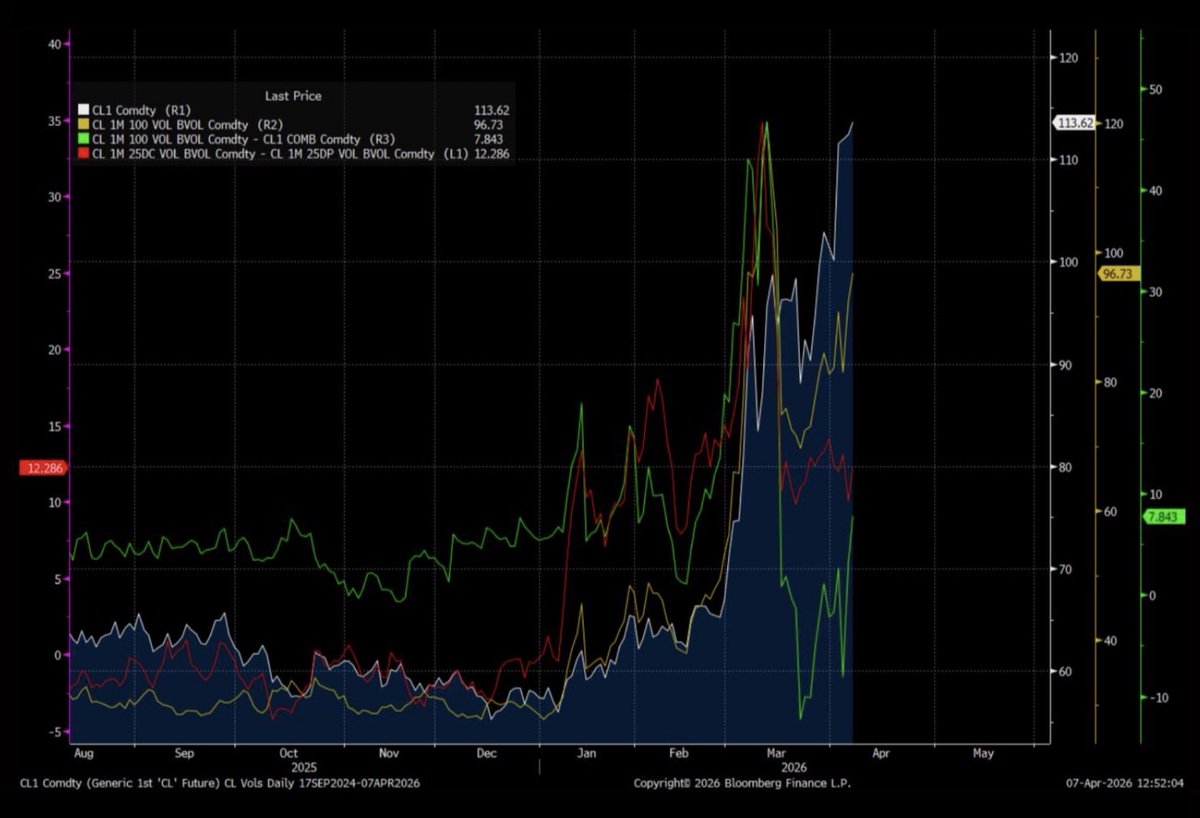1200x818 pixels.
Task: Click the Dec label on time axis
Action: click(x=488, y=754)
